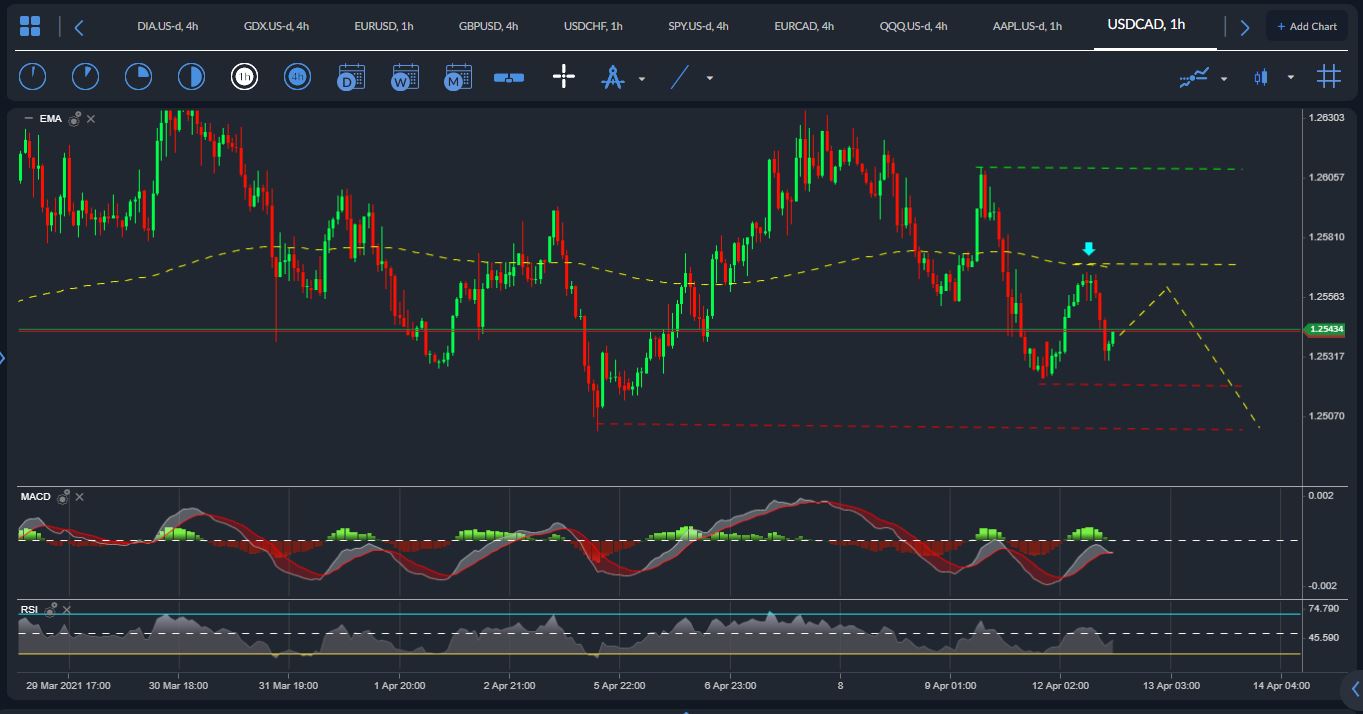1363x714 pixels.
Task: Click the 1.26303 price axis label
Action: point(1326,118)
